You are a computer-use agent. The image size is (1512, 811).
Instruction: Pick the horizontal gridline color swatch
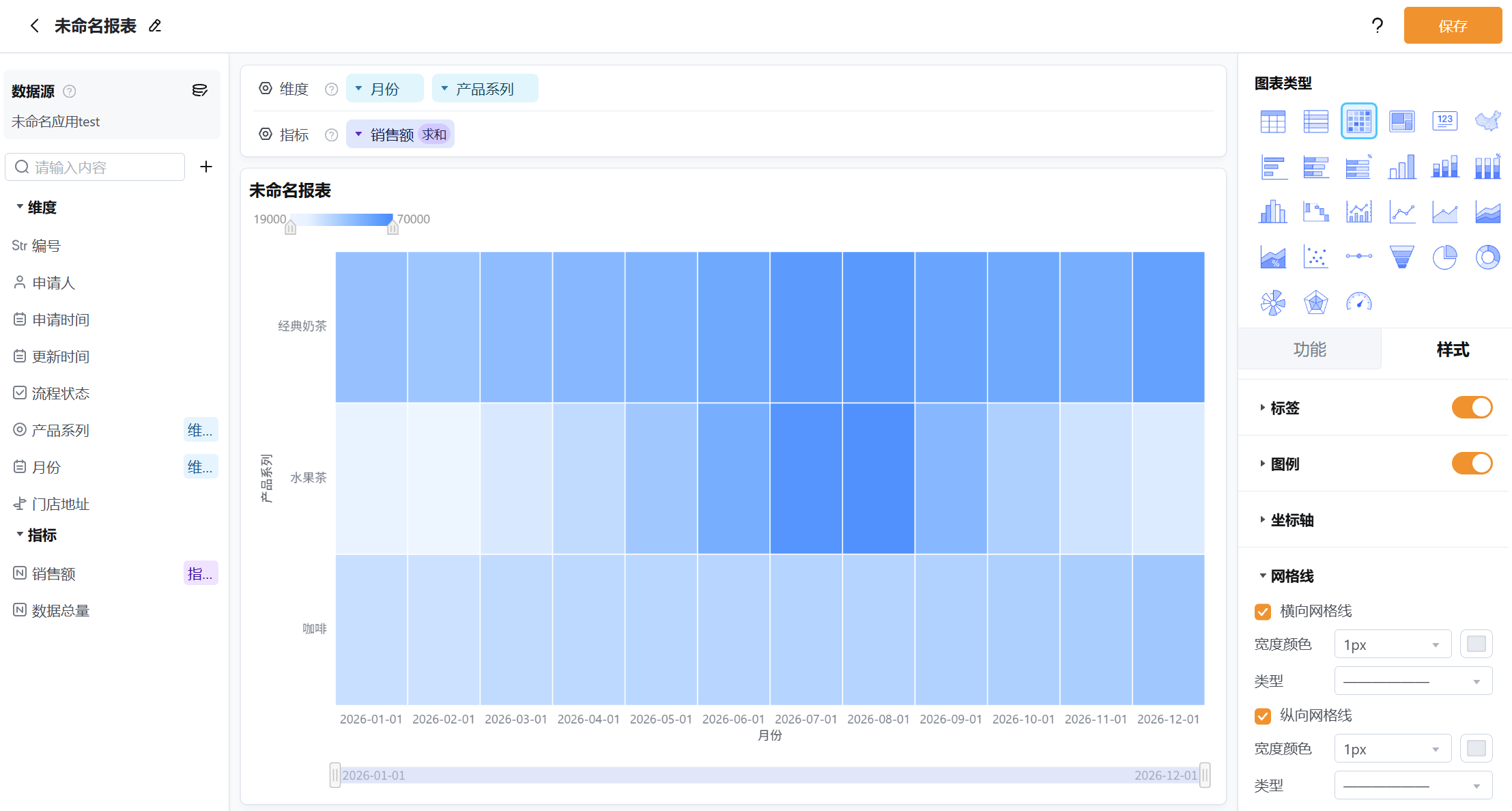tap(1476, 644)
